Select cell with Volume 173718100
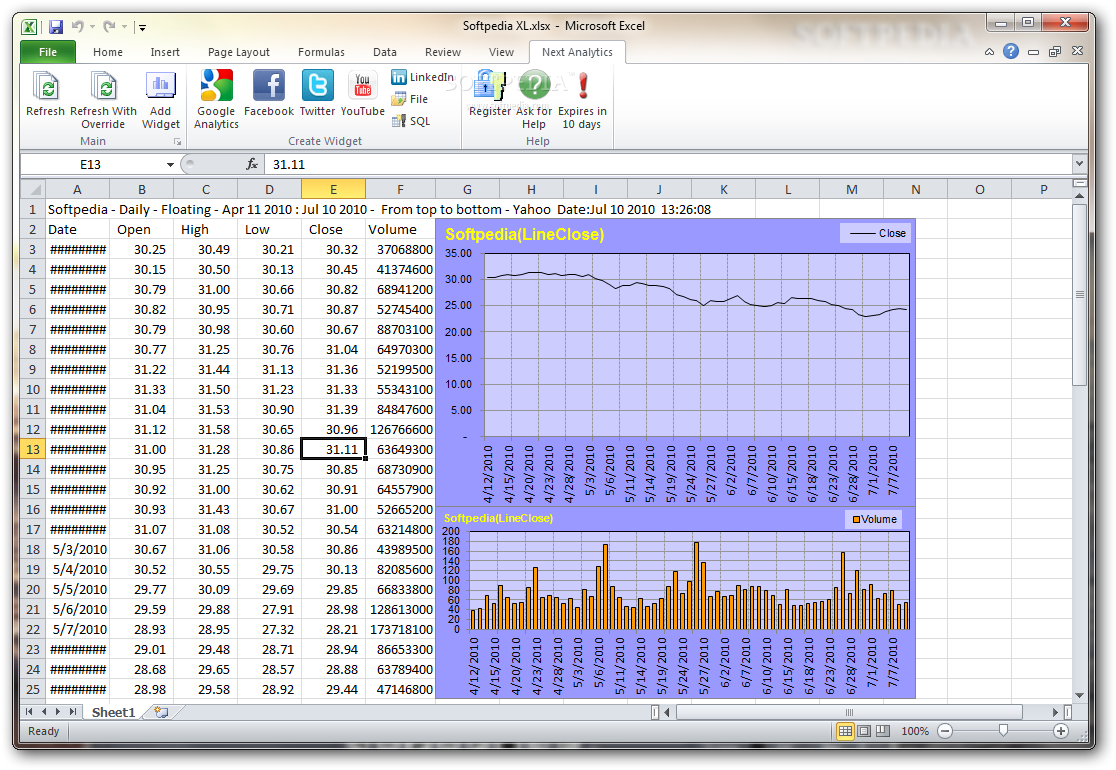Viewport: 1116px width, 770px height. (x=401, y=630)
